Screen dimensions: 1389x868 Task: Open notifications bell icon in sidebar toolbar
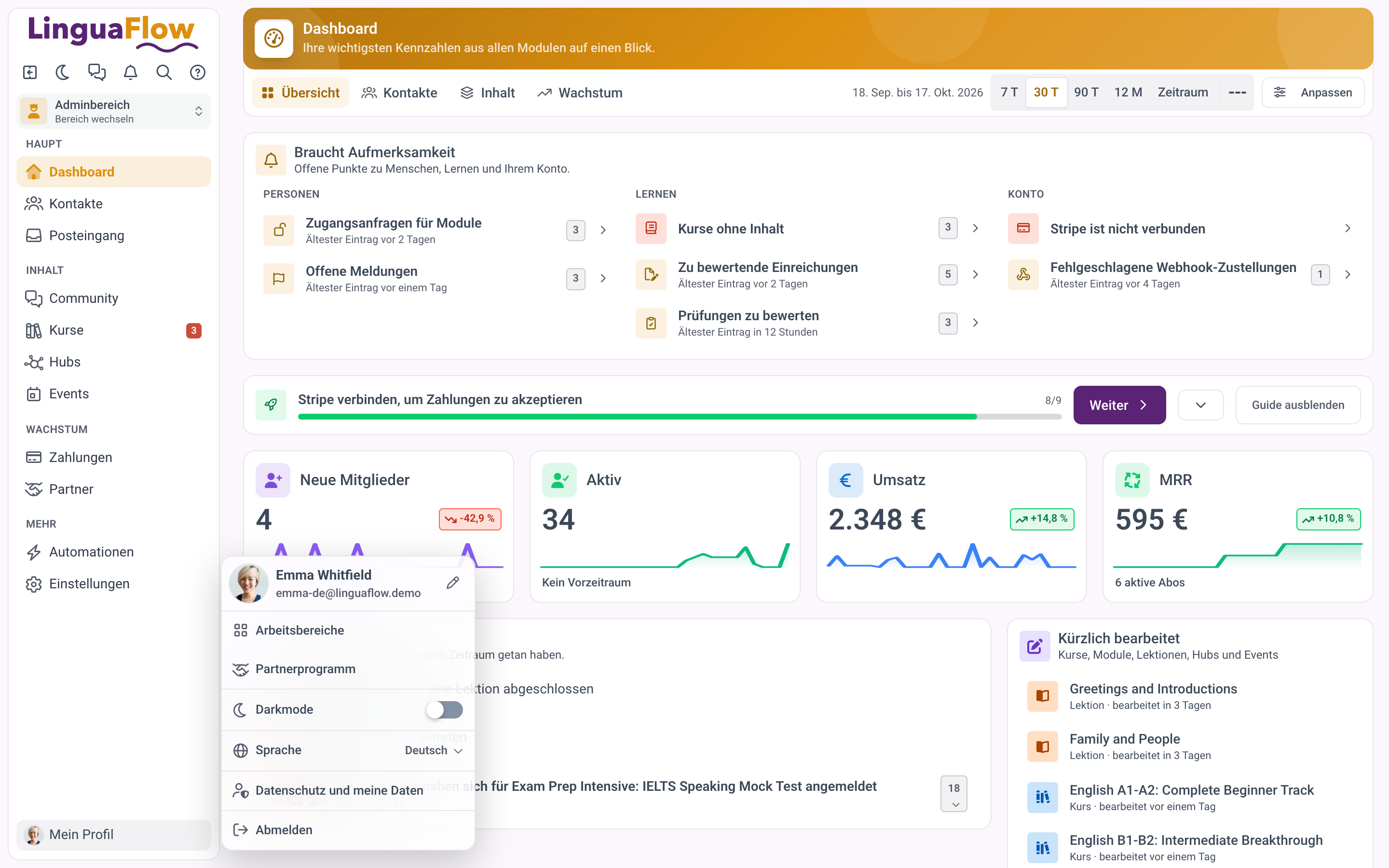click(131, 72)
